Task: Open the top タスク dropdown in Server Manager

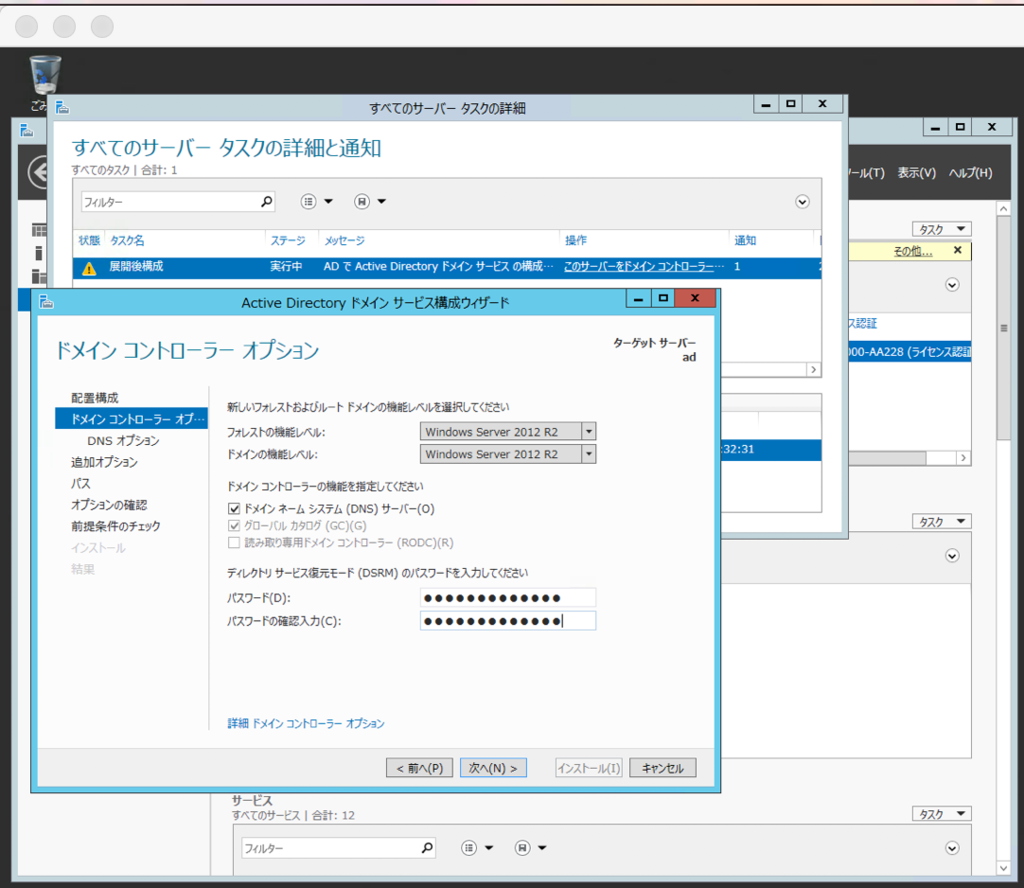Action: click(x=942, y=229)
